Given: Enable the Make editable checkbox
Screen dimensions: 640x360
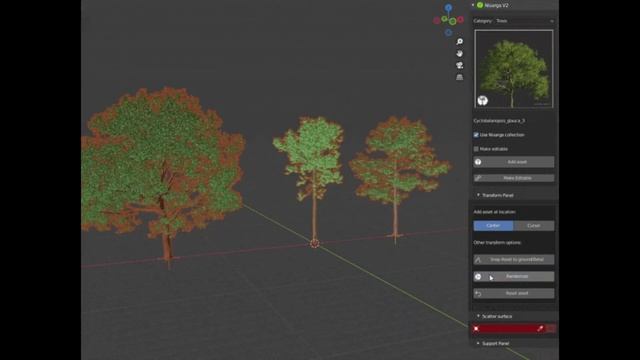Looking at the screenshot, I should point(476,149).
